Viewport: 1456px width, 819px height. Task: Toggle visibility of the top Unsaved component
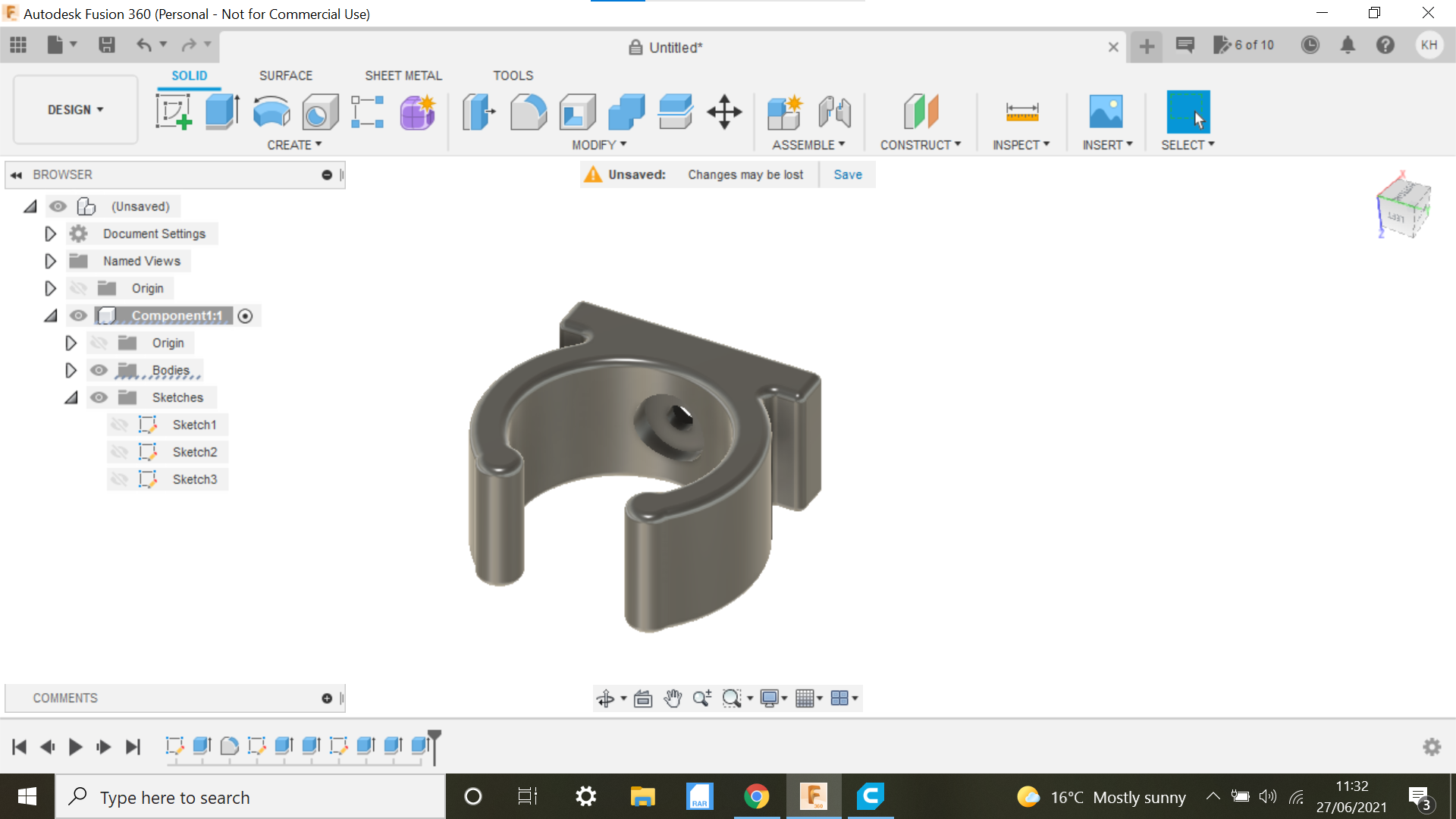58,206
